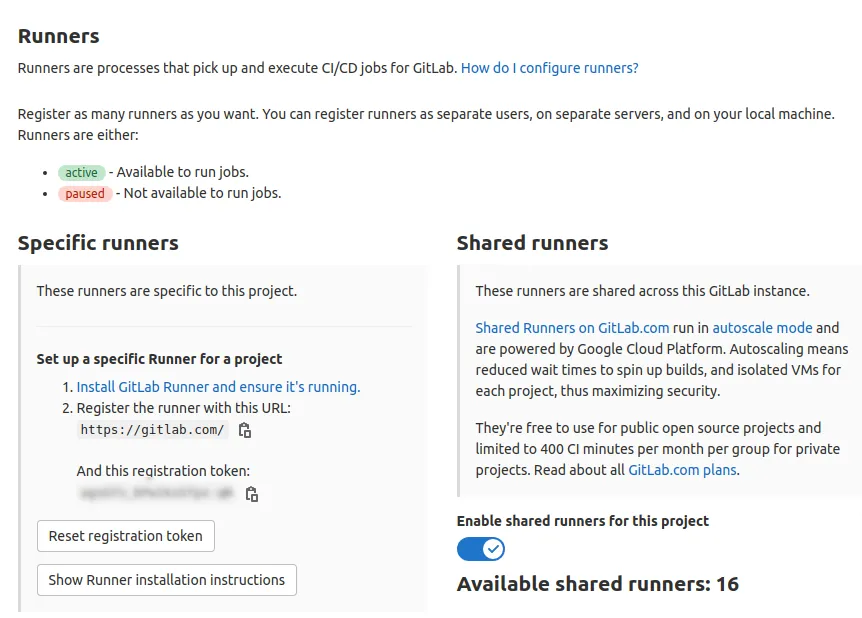The height and width of the screenshot is (618, 862).
Task: Click the red 'paused' status badge
Action: pos(85,193)
